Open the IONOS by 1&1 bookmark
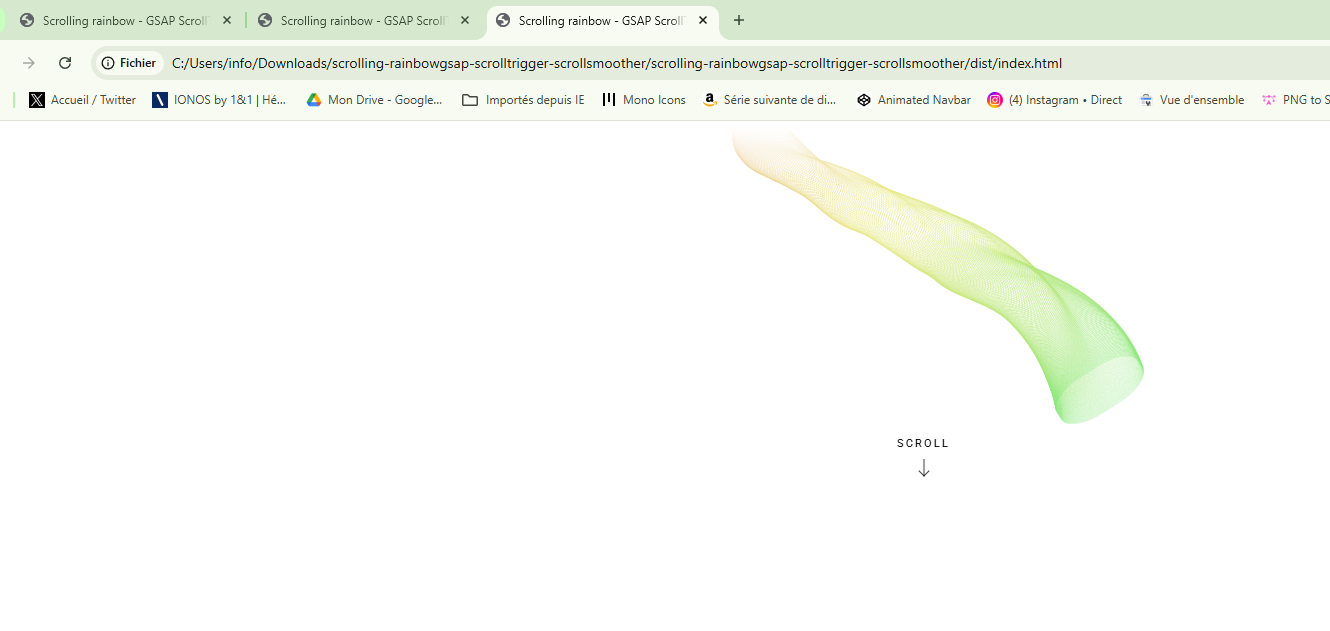Screen dimensions: 1330x631 point(219,100)
